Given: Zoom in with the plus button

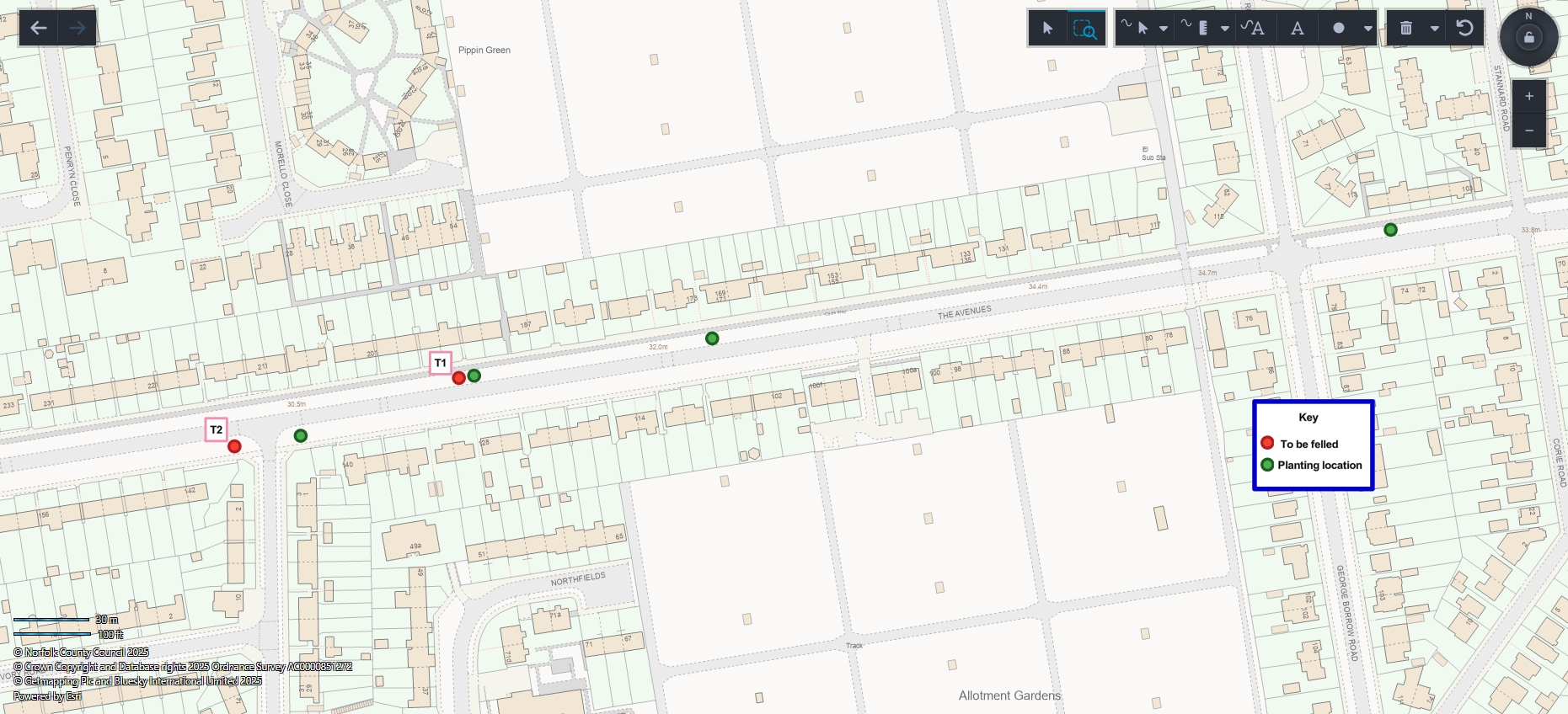Looking at the screenshot, I should (1529, 96).
